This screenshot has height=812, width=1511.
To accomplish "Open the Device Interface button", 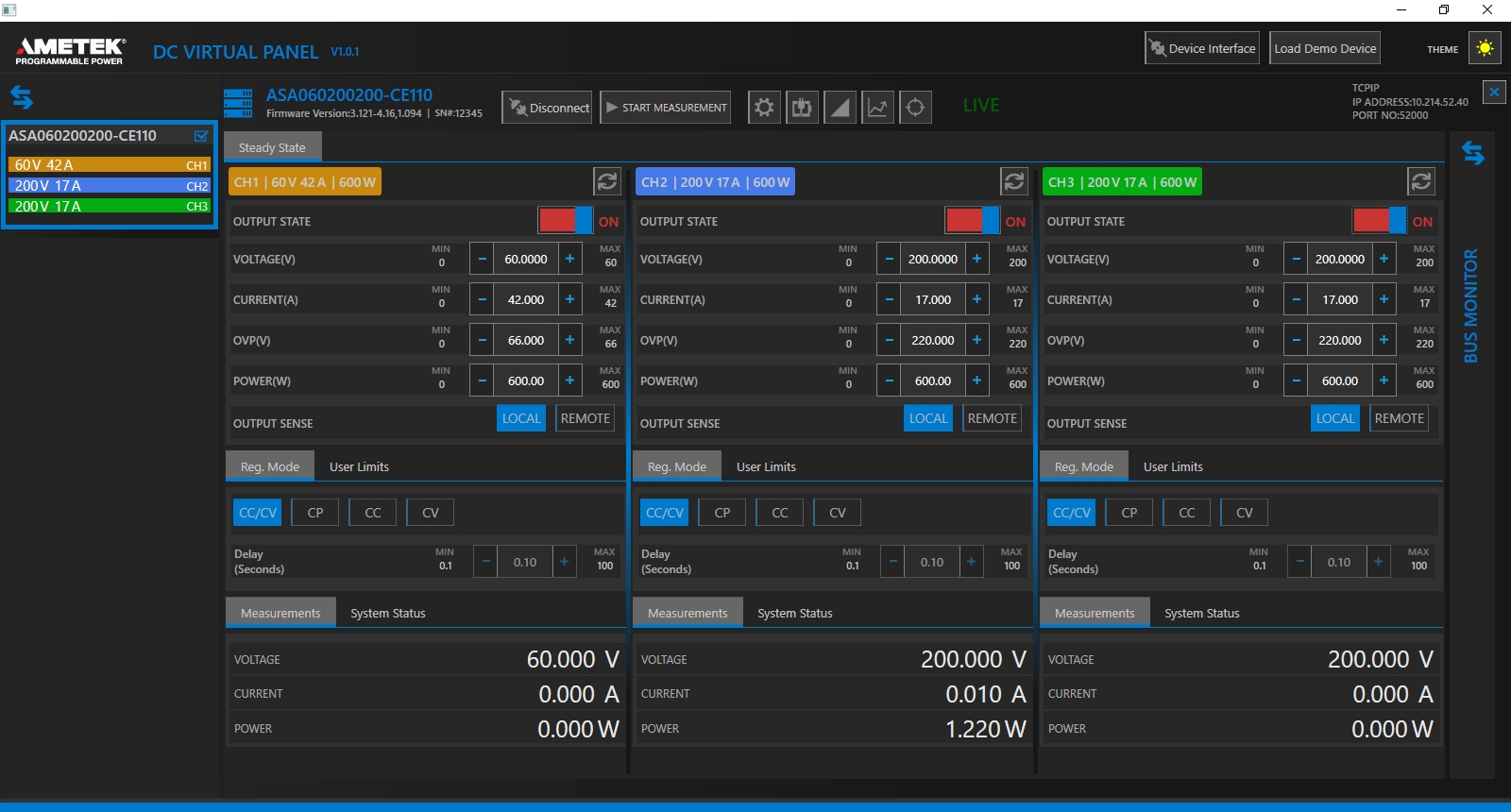I will coord(1202,48).
